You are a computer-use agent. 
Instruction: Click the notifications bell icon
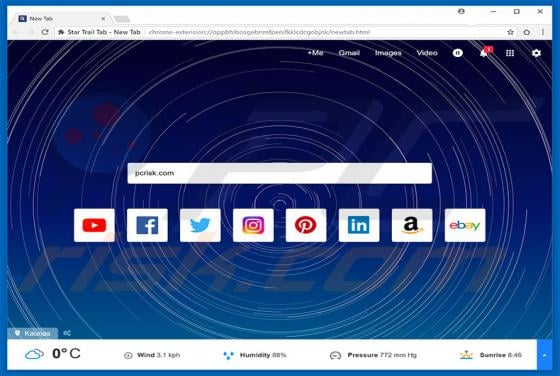tap(484, 53)
